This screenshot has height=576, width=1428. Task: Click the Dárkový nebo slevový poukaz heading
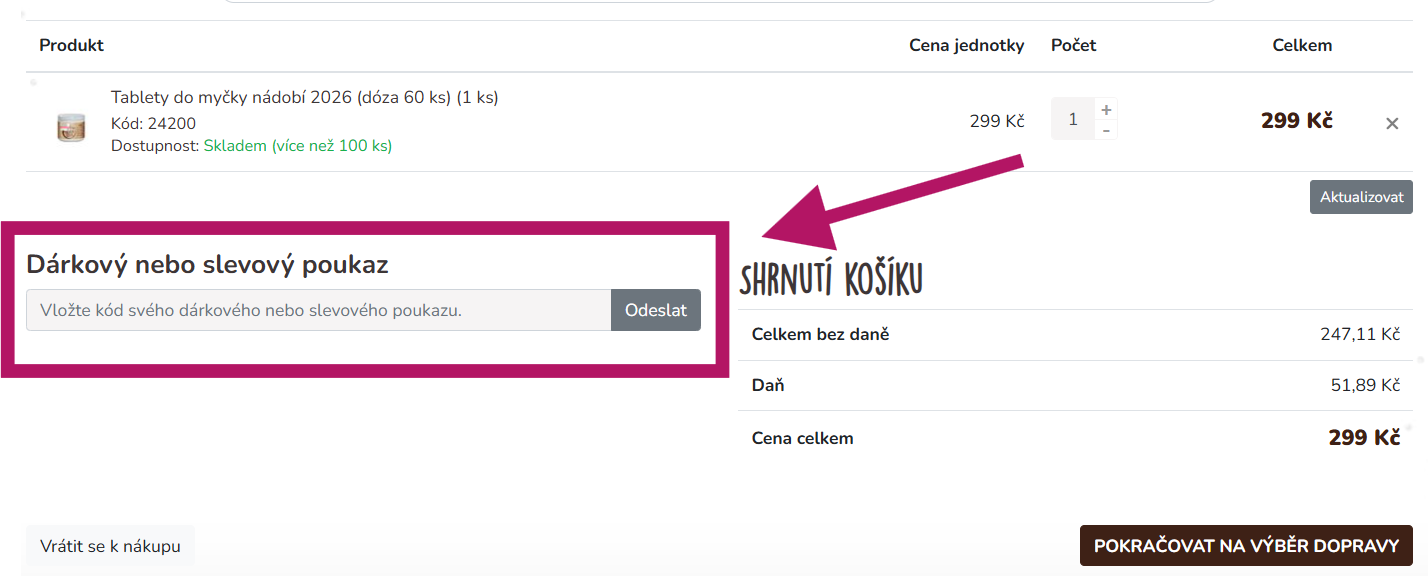click(x=207, y=265)
